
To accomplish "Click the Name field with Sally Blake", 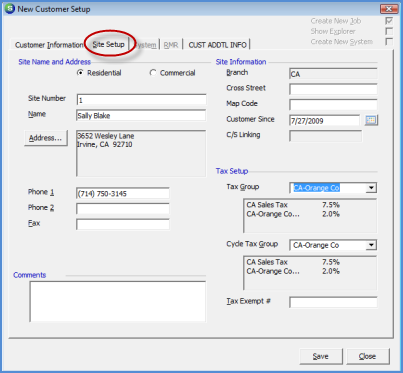I will click(141, 115).
